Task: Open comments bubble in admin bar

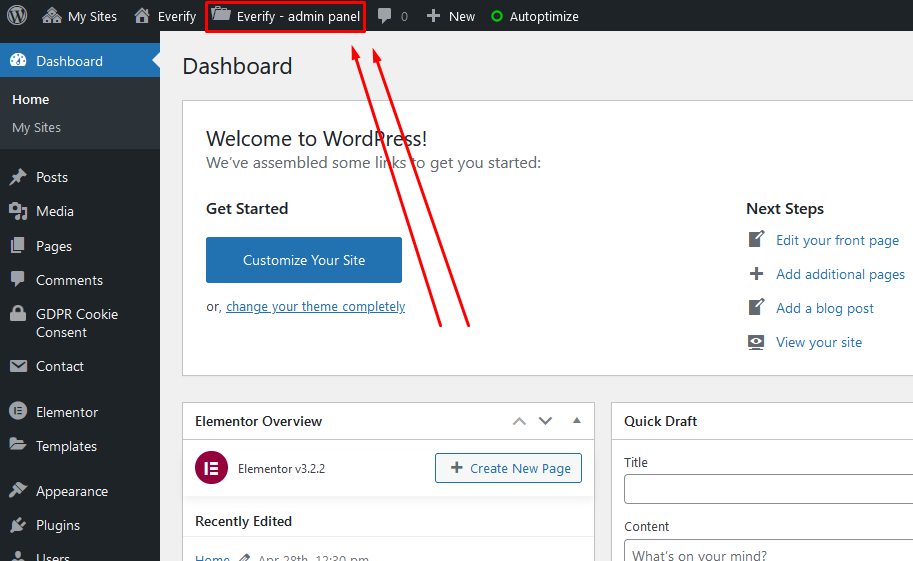Action: (x=392, y=16)
